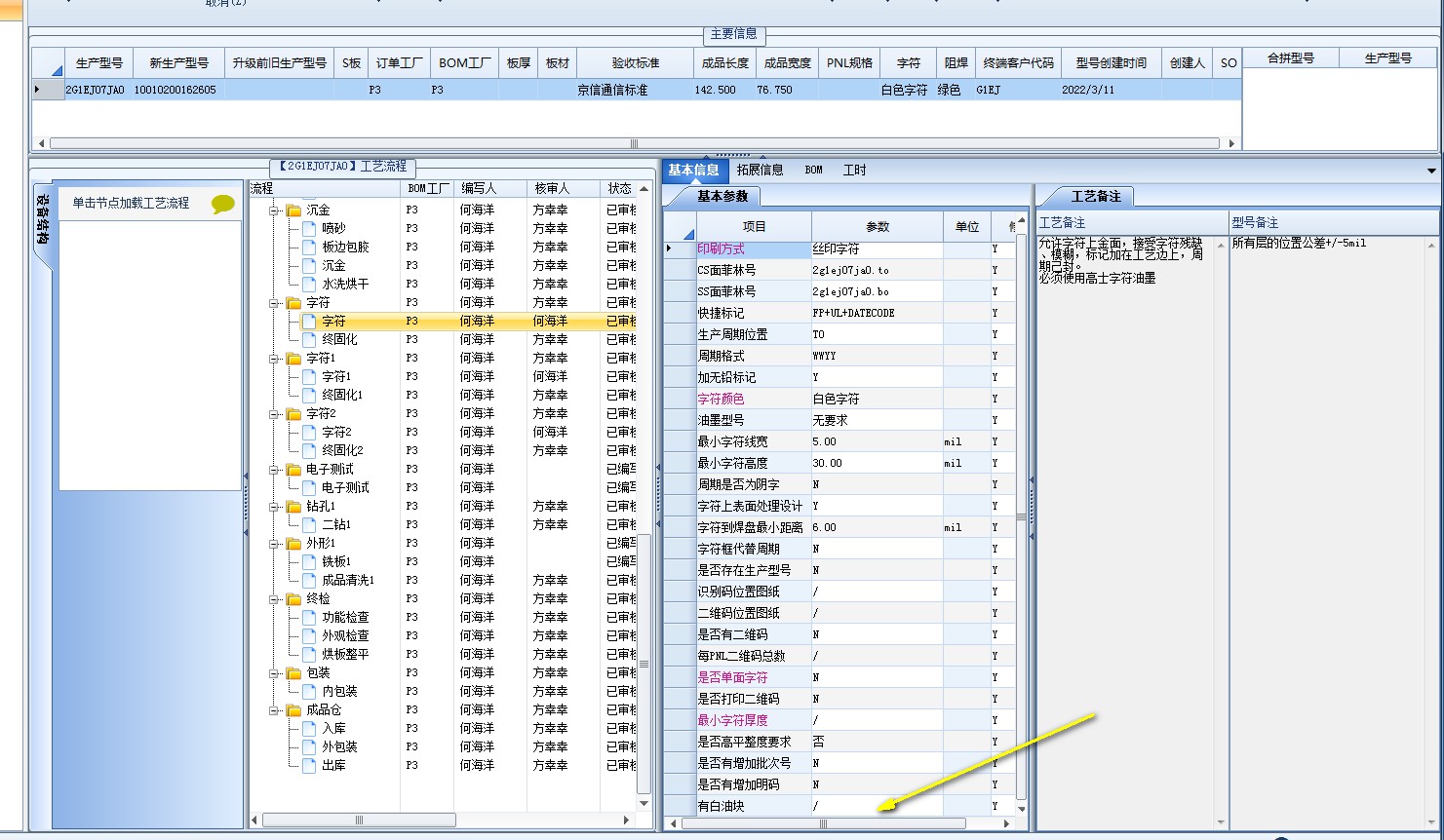The width and height of the screenshot is (1444, 840).
Task: Click the 出库 document icon
Action: point(309,765)
